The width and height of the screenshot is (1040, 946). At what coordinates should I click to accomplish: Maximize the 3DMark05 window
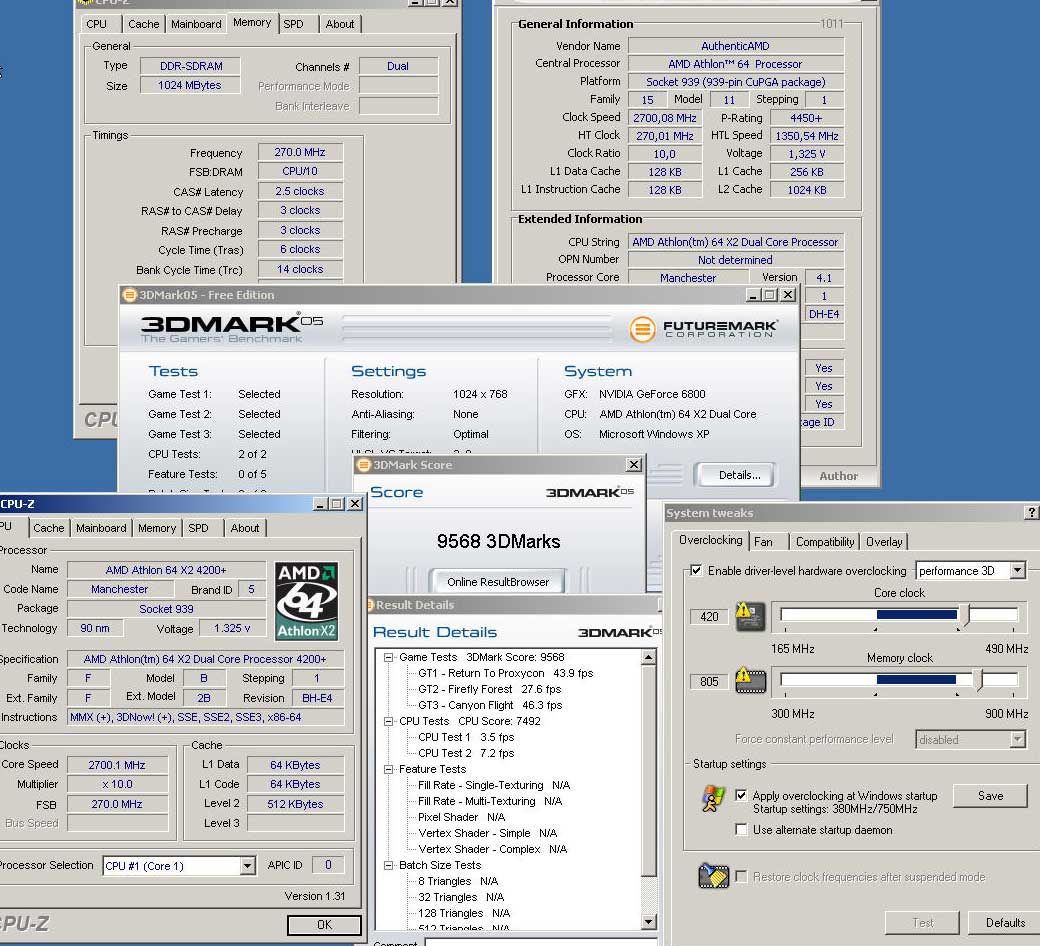(770, 295)
